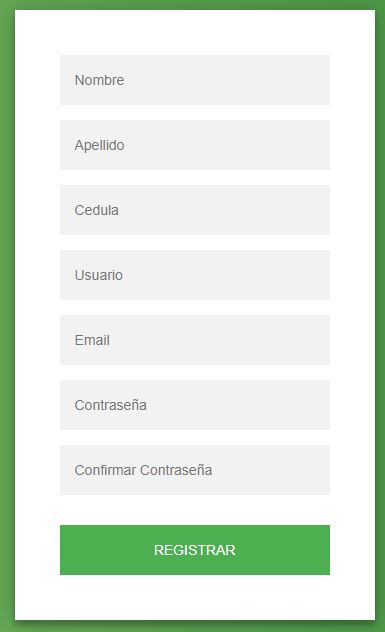385x632 pixels.
Task: Click white card area above Nombre field
Action: tap(195, 32)
